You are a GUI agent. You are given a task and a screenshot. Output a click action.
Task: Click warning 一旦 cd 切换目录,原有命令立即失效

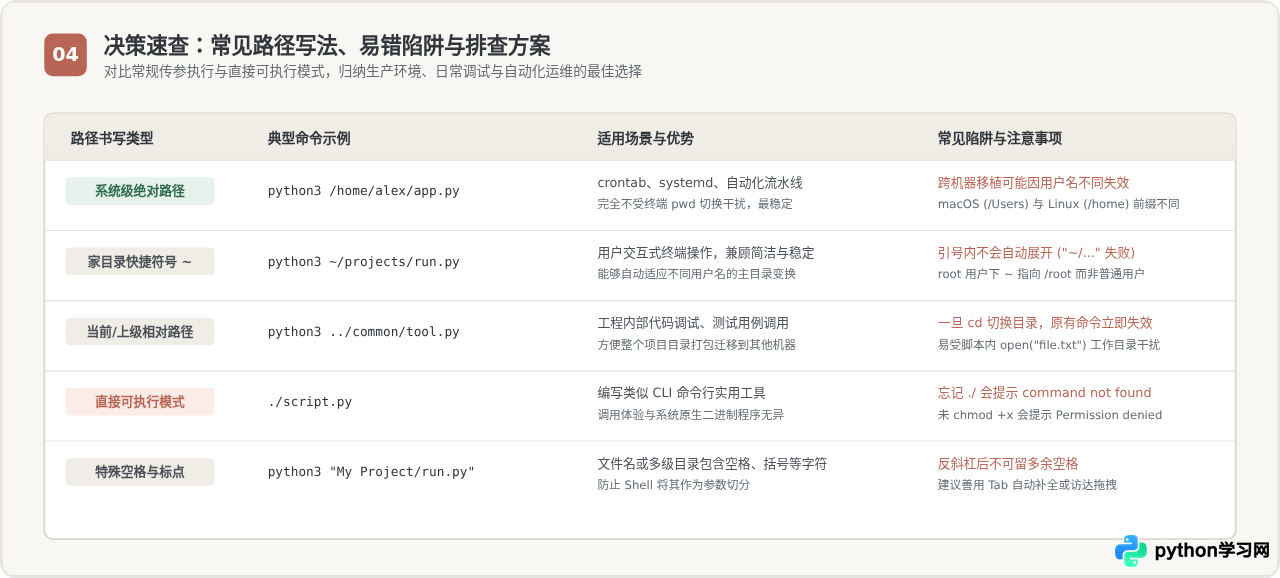1045,323
